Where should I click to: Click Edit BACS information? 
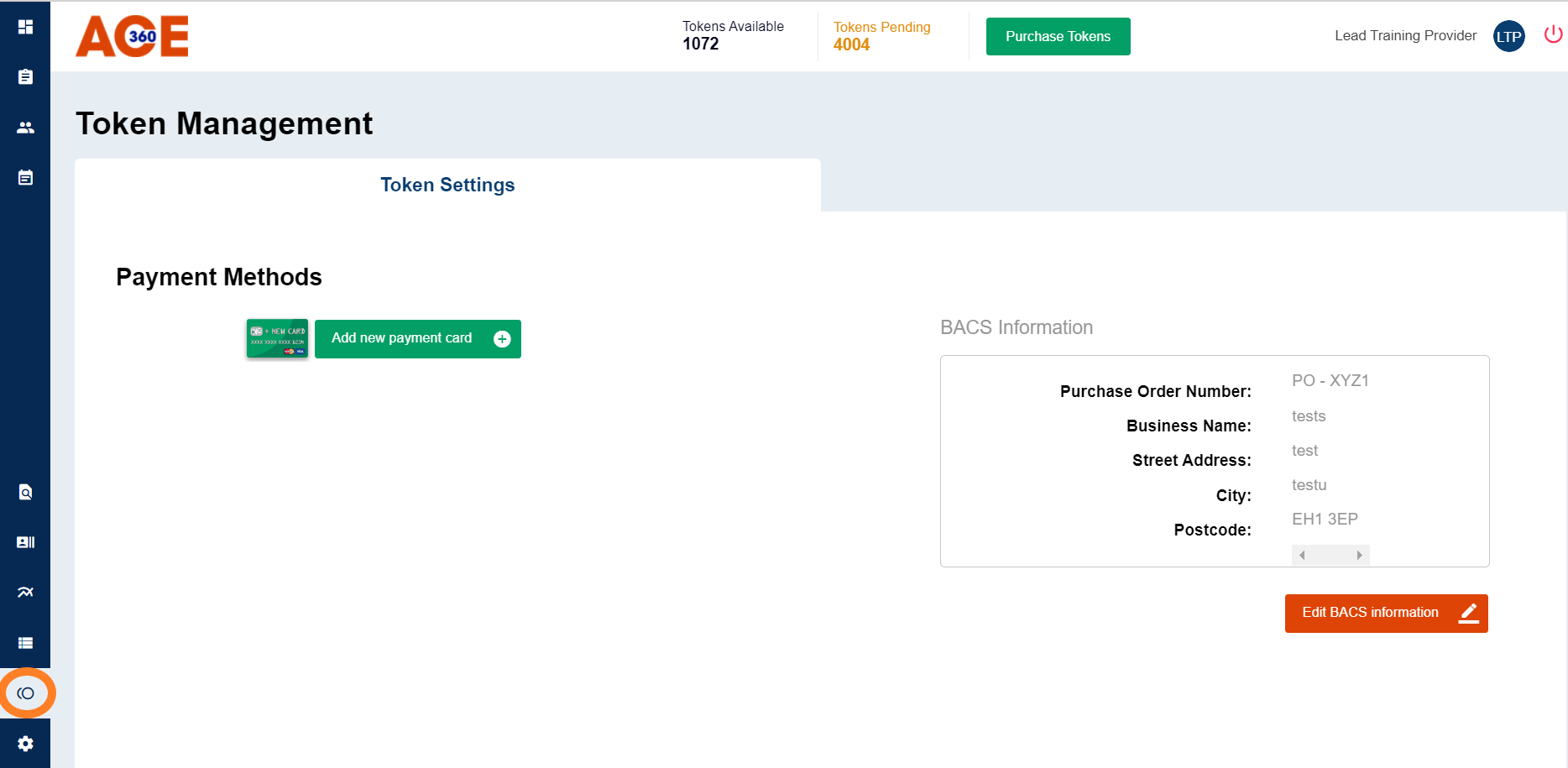(1385, 613)
